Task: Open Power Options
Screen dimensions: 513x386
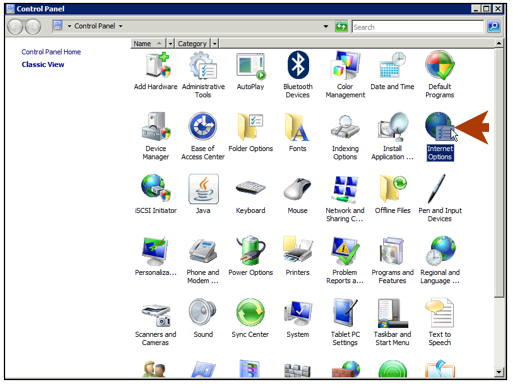Action: point(250,256)
